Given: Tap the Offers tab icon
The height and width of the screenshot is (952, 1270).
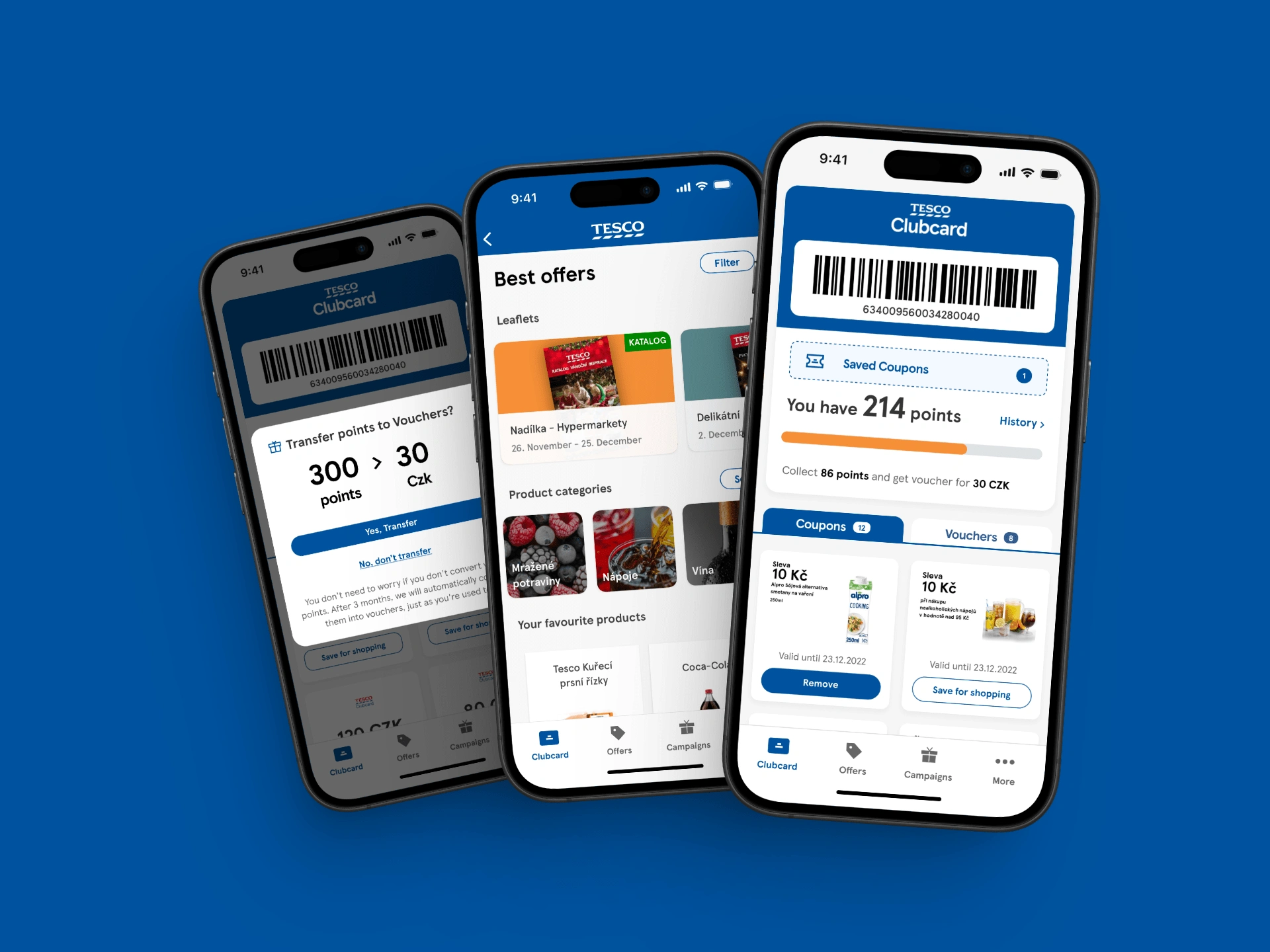Looking at the screenshot, I should click(852, 755).
